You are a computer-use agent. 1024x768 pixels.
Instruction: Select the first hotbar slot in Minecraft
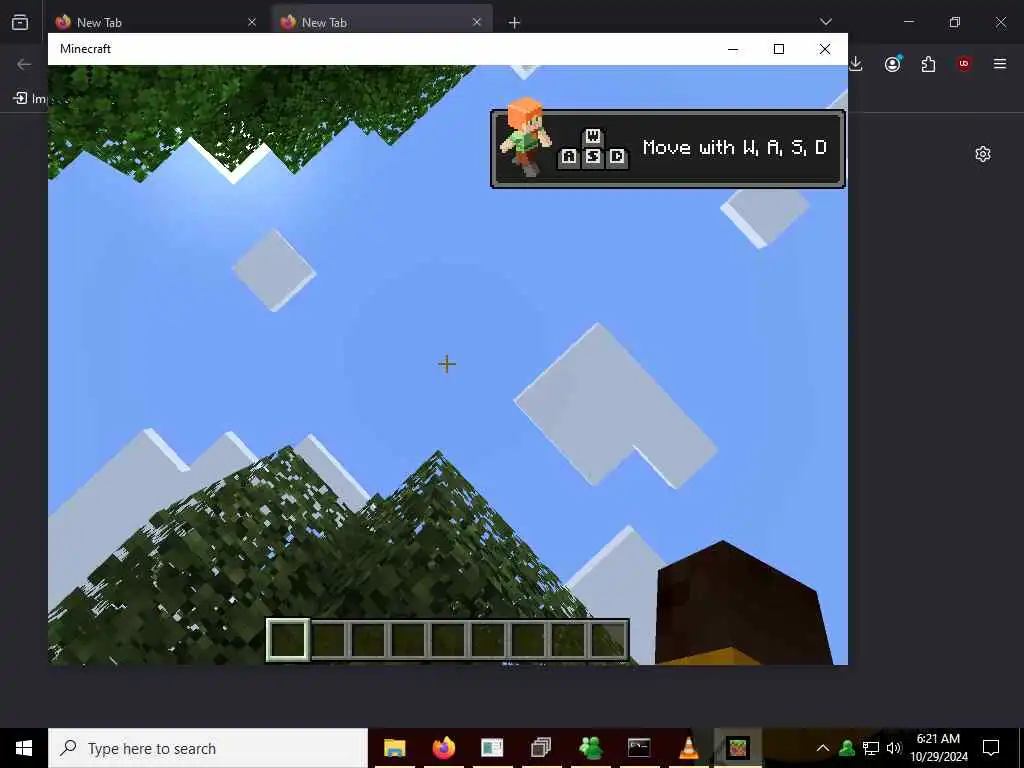coord(288,640)
